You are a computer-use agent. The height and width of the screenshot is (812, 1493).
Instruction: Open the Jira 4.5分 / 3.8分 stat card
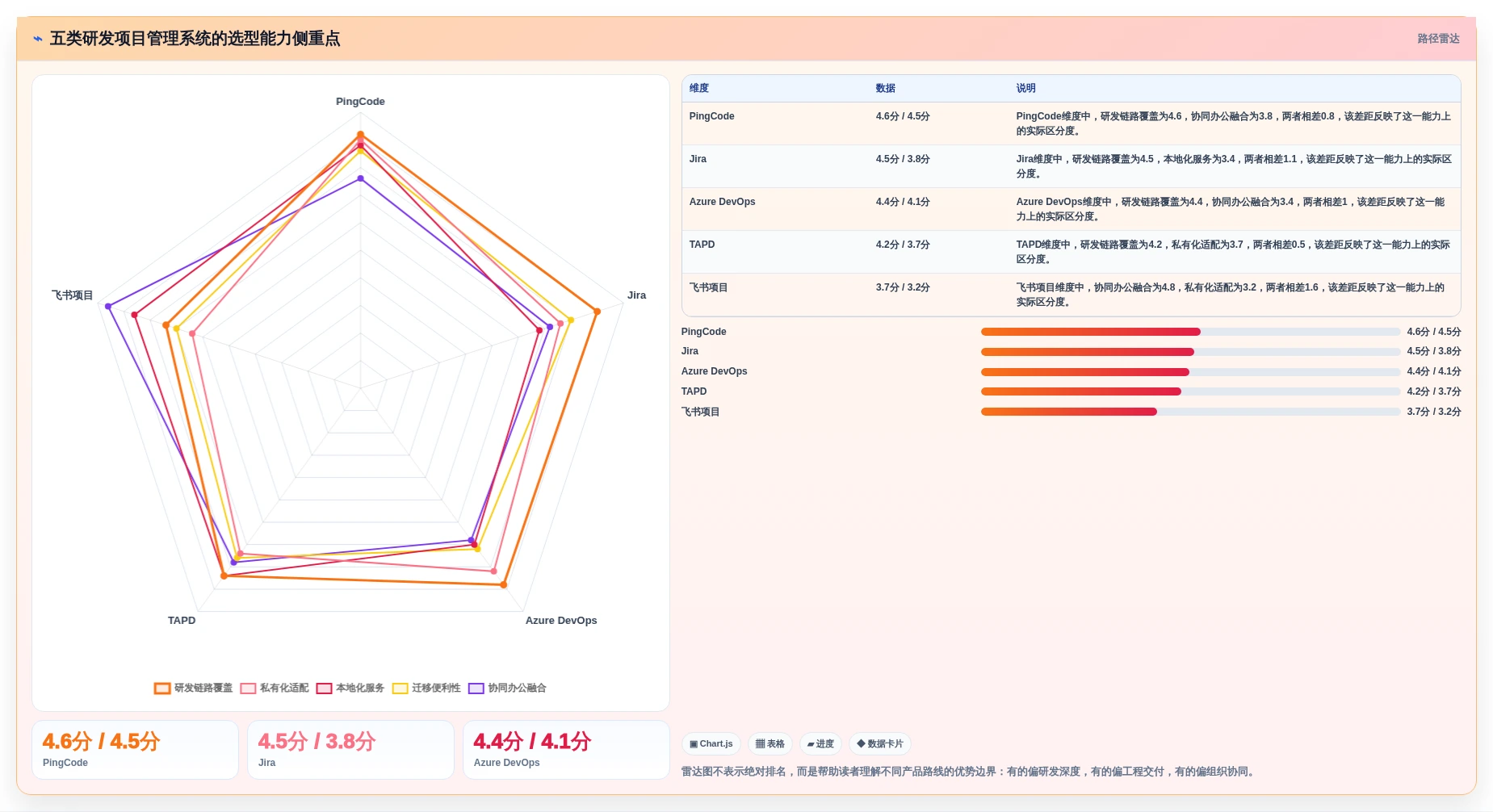click(x=350, y=750)
